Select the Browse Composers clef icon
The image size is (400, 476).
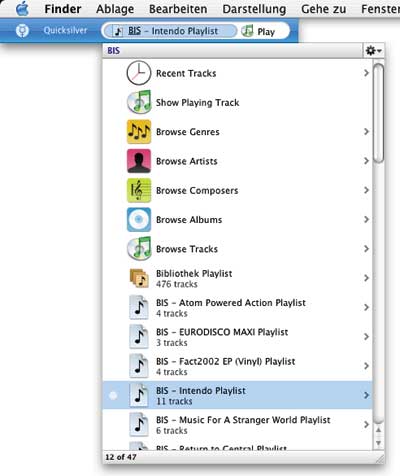(139, 190)
